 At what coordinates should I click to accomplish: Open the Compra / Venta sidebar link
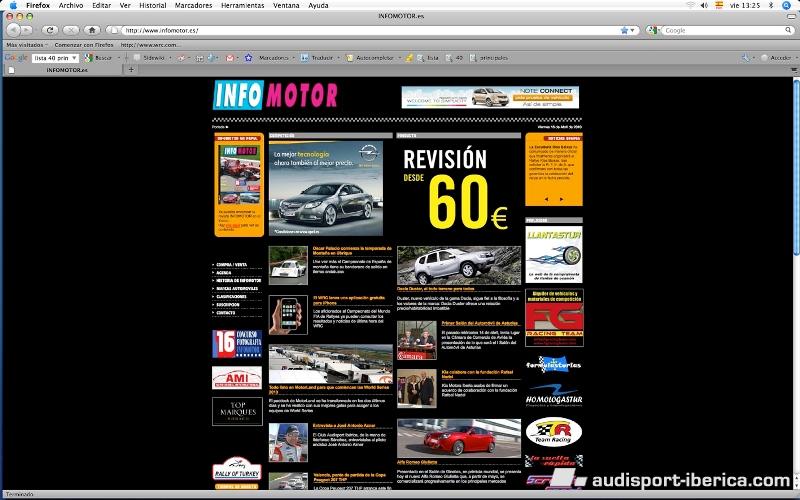[x=232, y=264]
